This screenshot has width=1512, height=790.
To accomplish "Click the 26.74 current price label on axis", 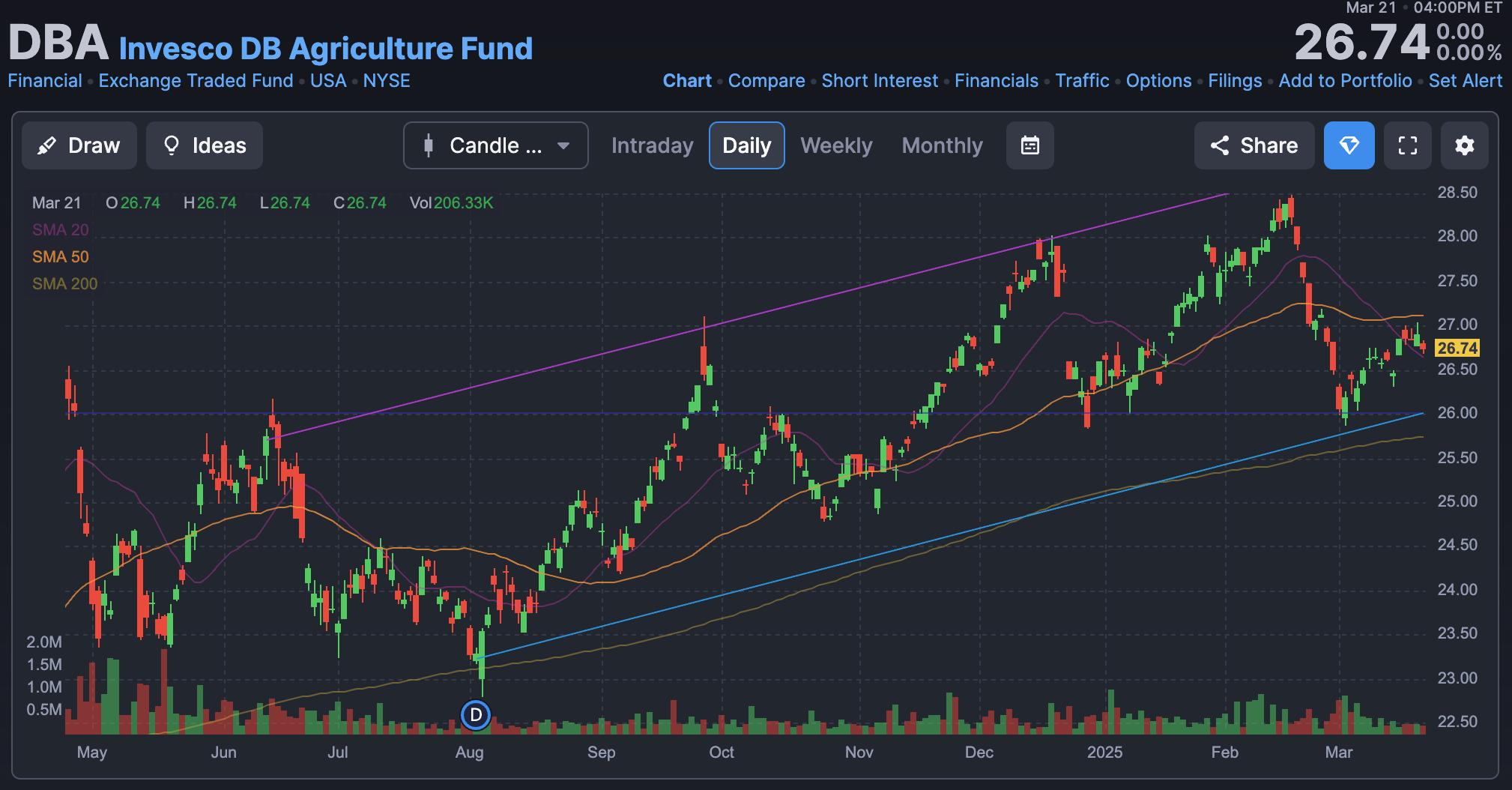I will coord(1457,348).
